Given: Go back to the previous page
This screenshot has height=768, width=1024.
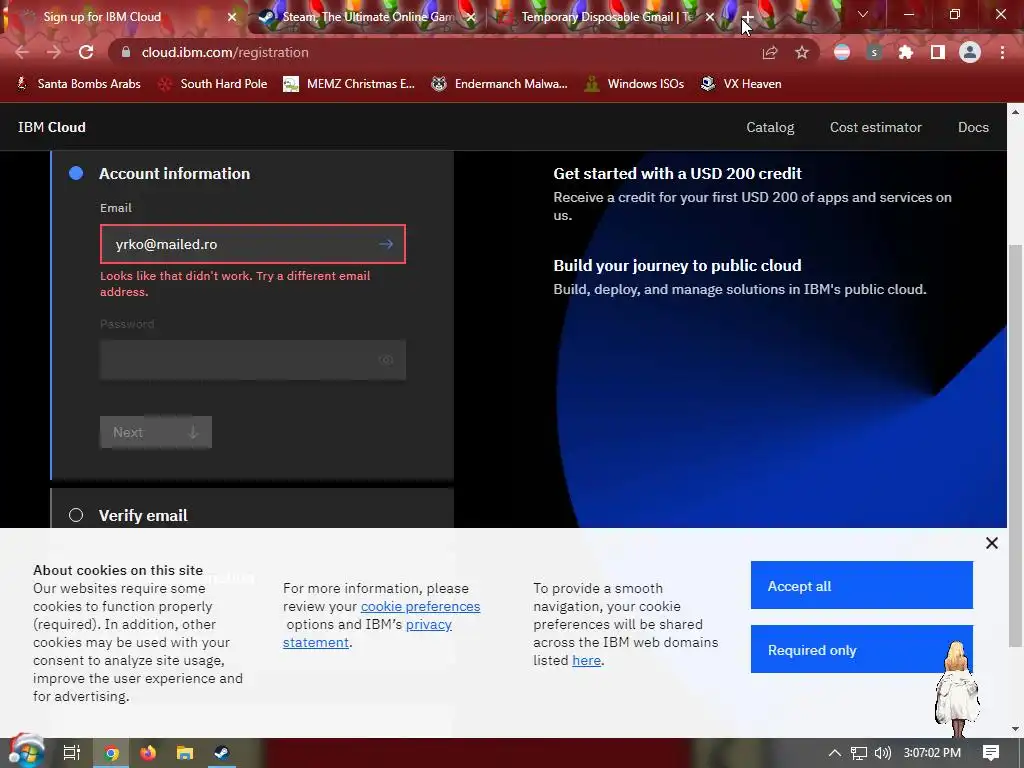Looking at the screenshot, I should (22, 52).
